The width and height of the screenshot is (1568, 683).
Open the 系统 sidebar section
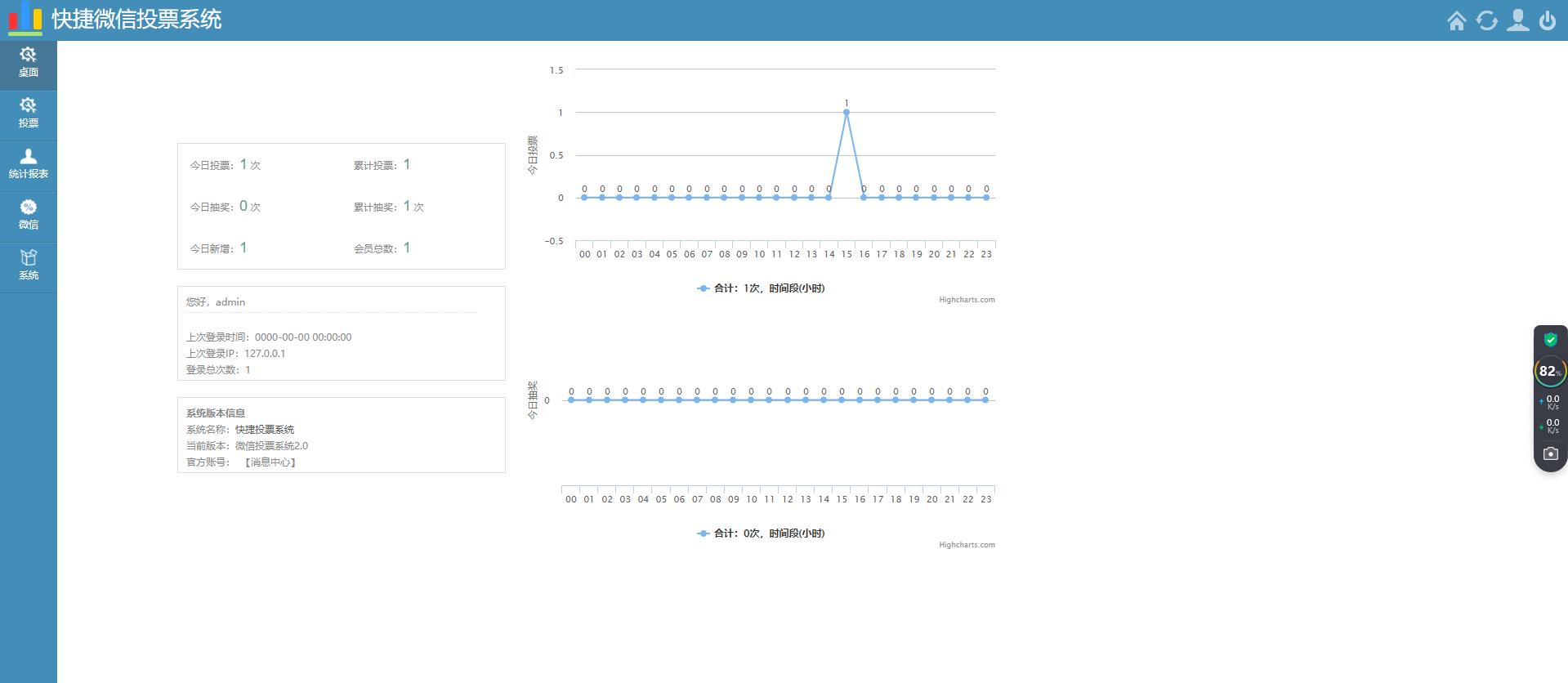point(29,266)
